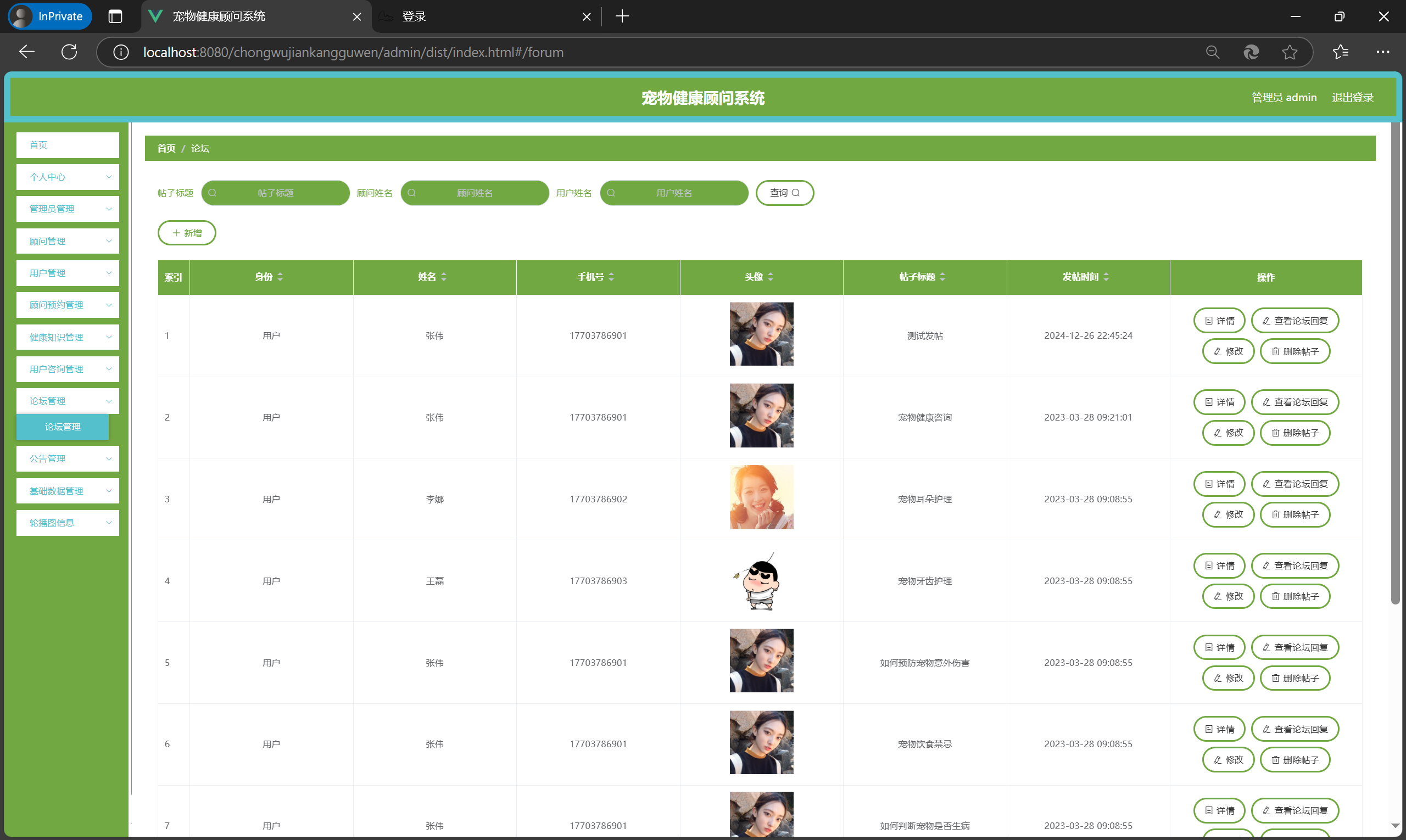Screen dimensions: 1406x840
Task: Click the 帖子标题 search input field
Action: click(x=276, y=193)
